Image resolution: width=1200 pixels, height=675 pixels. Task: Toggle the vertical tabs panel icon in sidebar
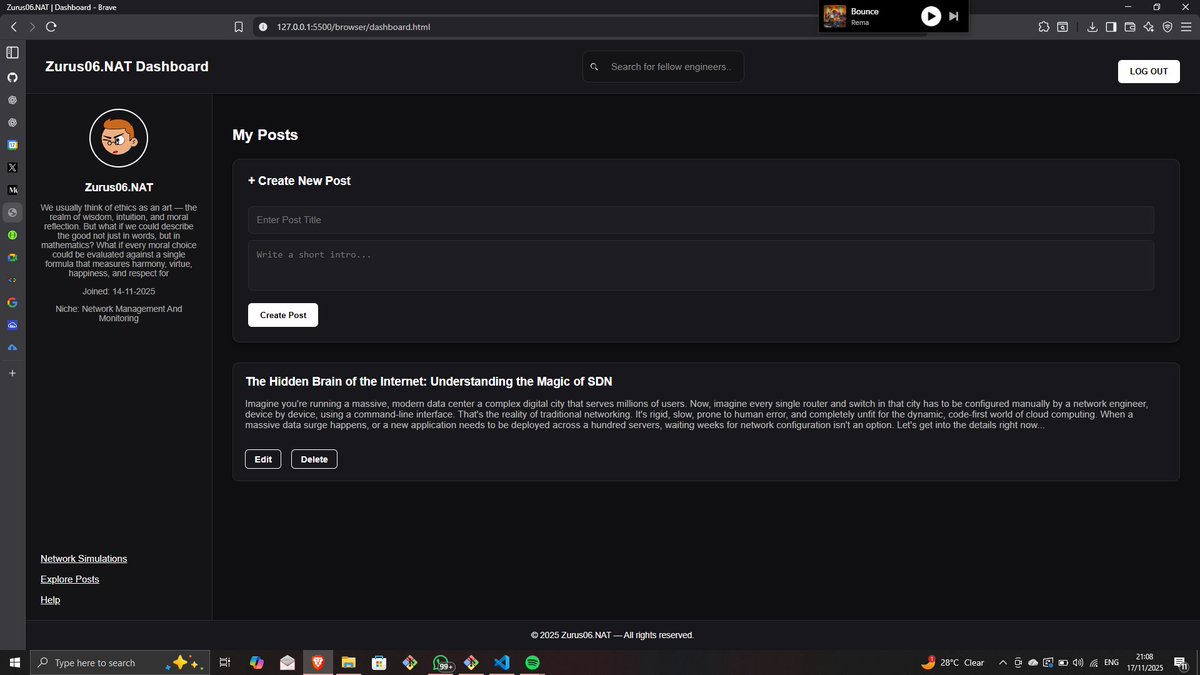tap(12, 52)
